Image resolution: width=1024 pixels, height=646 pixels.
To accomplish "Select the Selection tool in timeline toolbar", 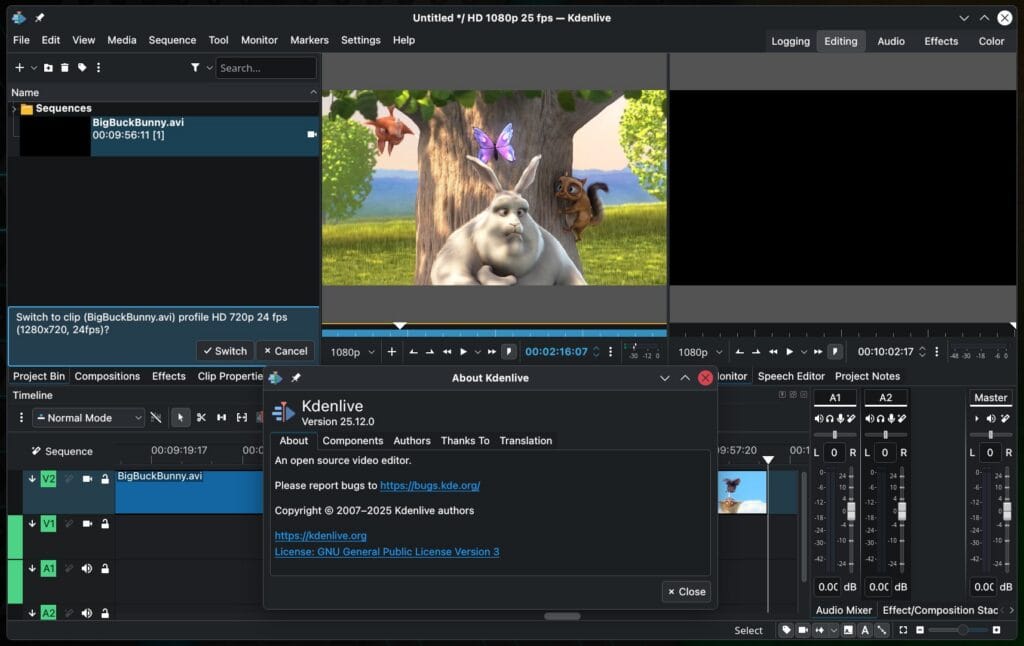I will 181,418.
